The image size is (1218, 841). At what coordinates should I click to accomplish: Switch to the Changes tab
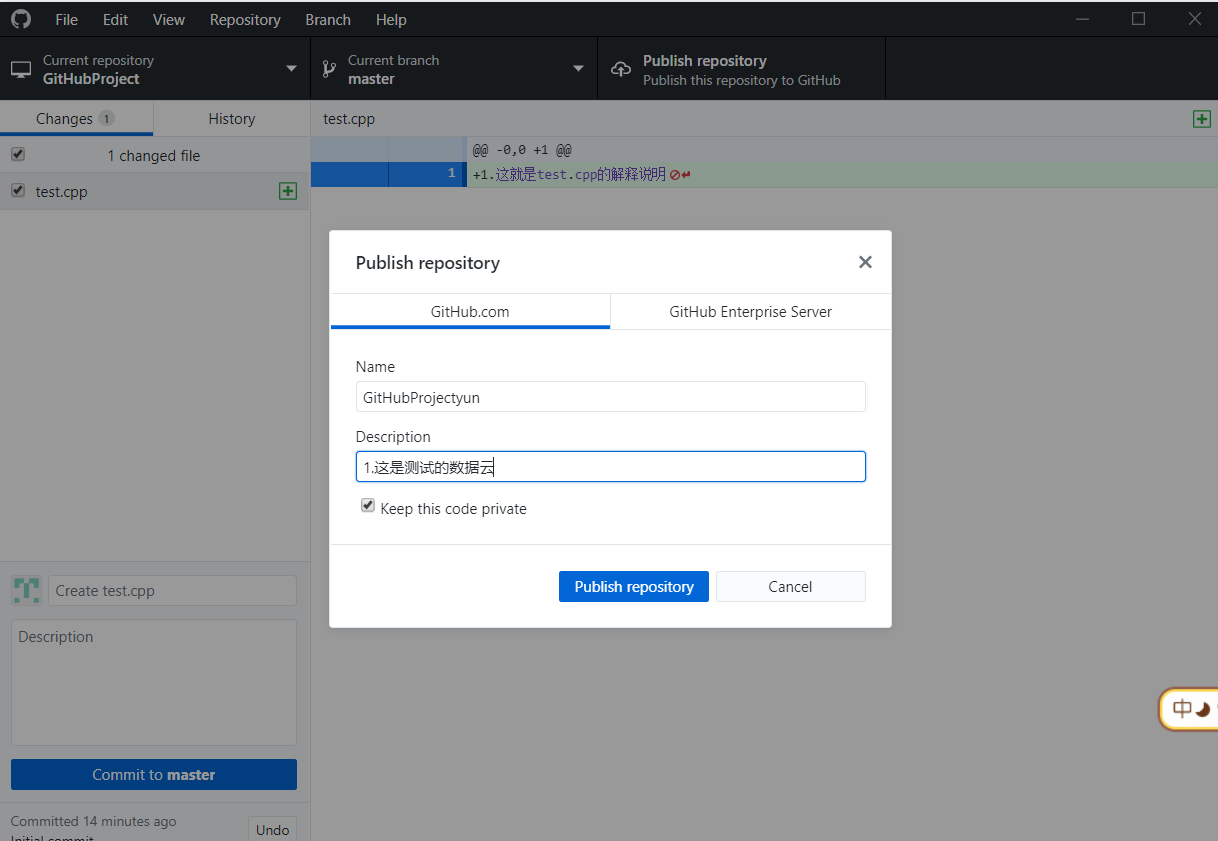(x=76, y=118)
